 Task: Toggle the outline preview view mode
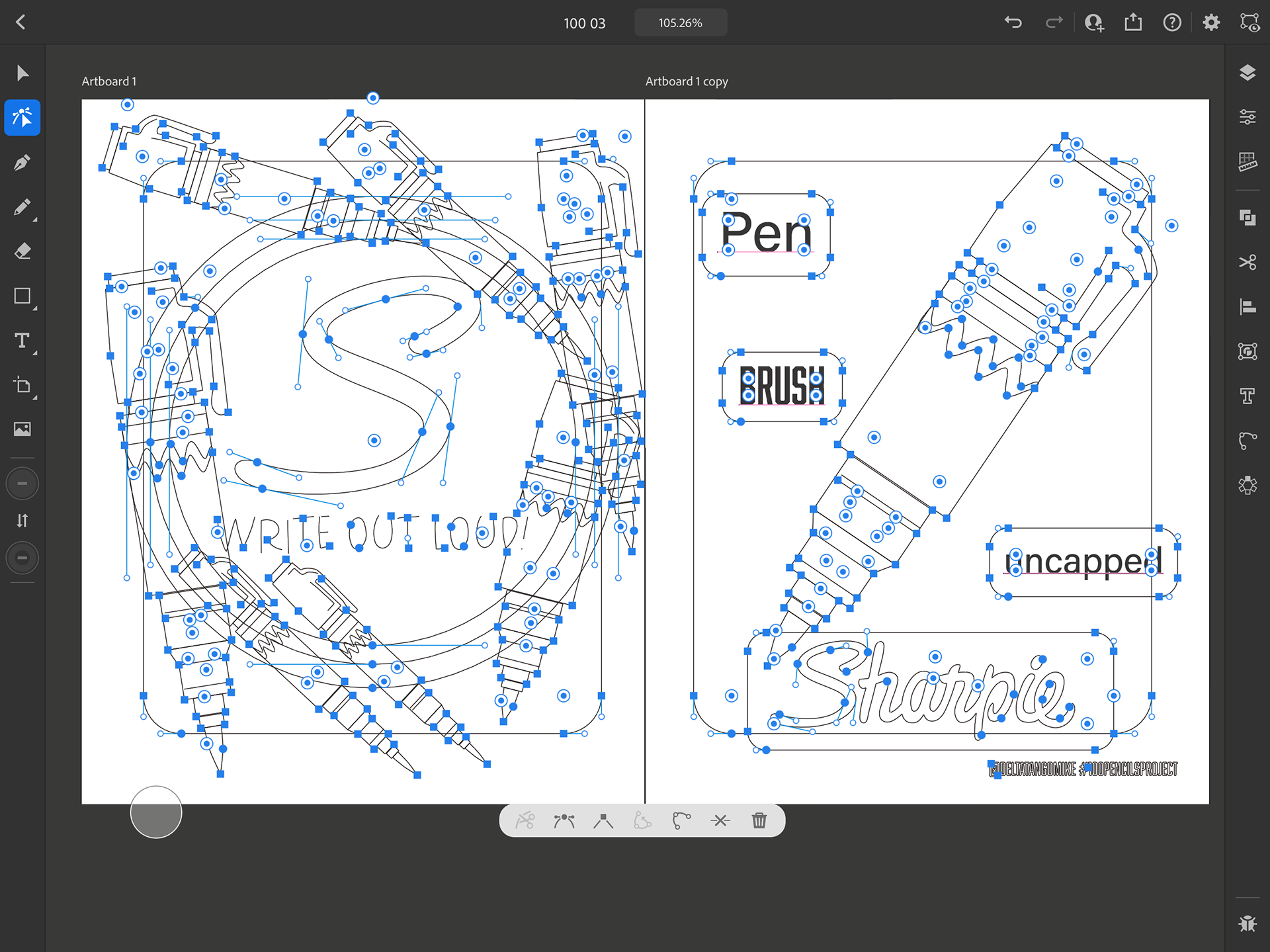pyautogui.click(x=1249, y=22)
